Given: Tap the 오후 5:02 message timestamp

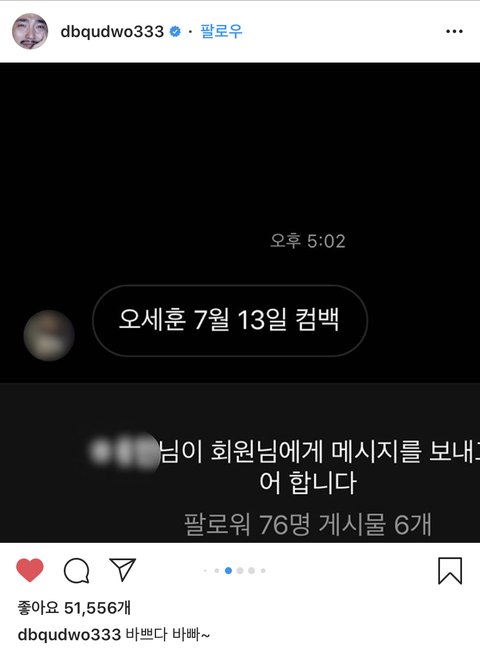Looking at the screenshot, I should pos(308,241).
